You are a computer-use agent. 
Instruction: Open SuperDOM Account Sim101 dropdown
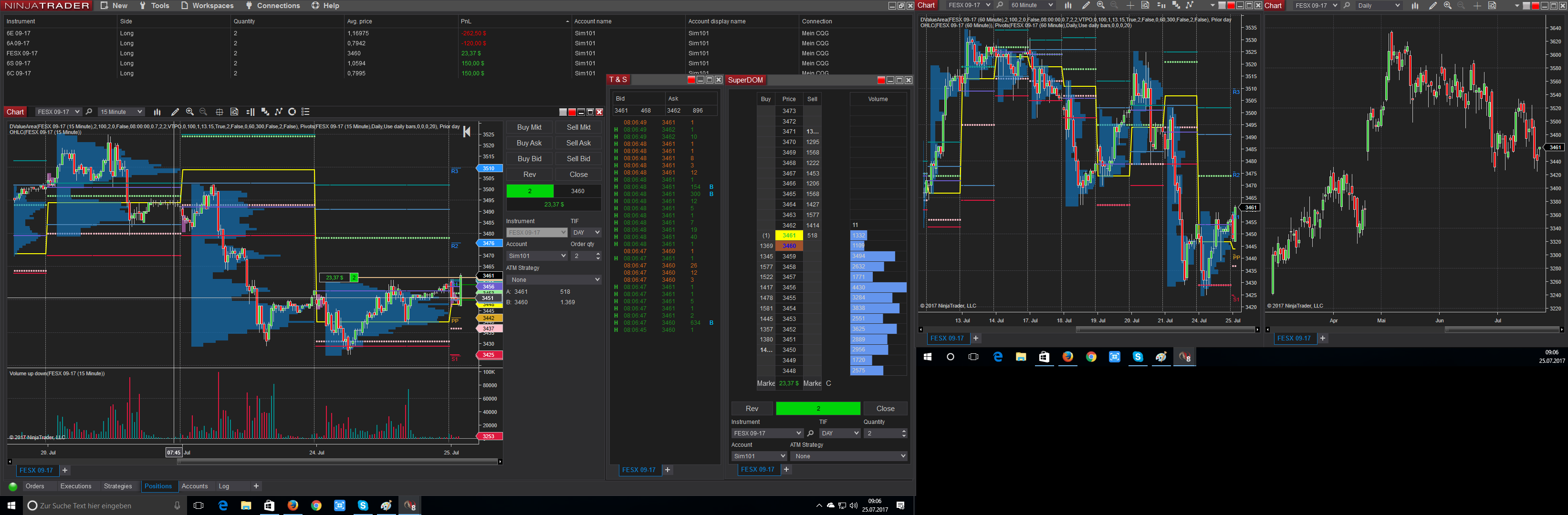pyautogui.click(x=759, y=456)
